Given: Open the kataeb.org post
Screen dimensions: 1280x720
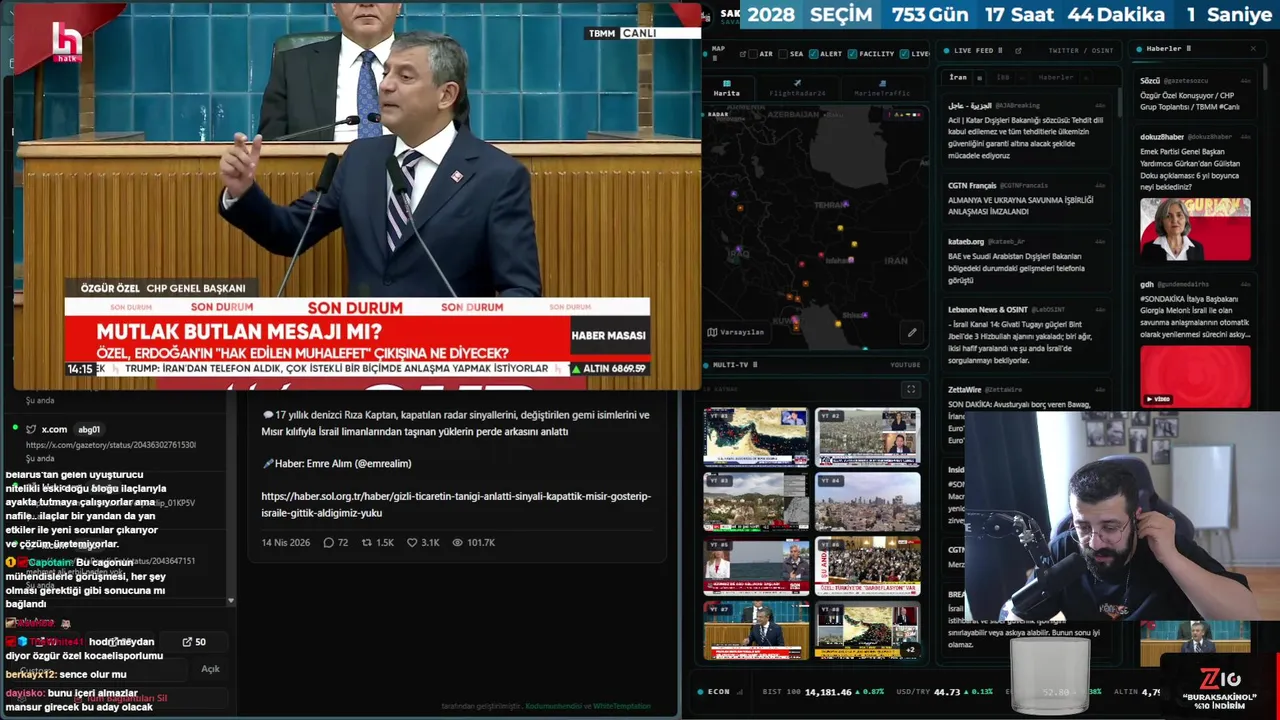Looking at the screenshot, I should pyautogui.click(x=1027, y=262).
